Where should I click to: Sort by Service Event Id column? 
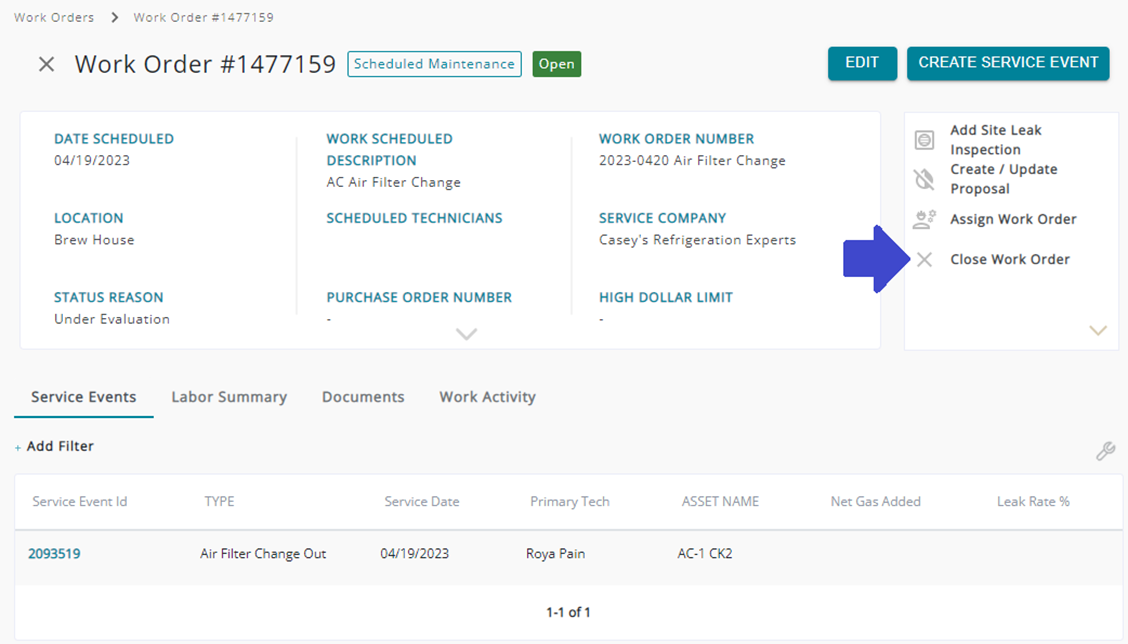(80, 502)
